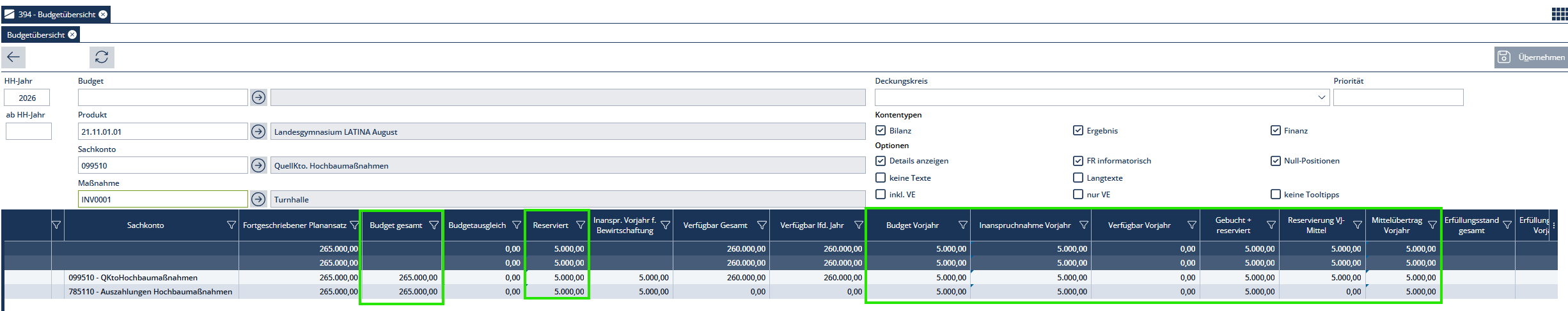This screenshot has width=1568, height=311.
Task: Close the Budgetübersicht sub-tab
Action: (x=72, y=34)
